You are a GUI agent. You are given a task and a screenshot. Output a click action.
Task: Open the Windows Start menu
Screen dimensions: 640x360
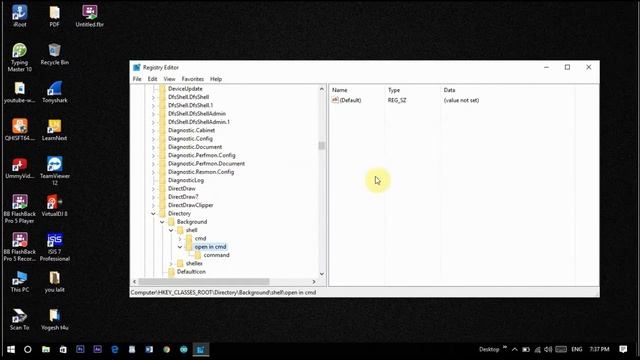(11, 349)
